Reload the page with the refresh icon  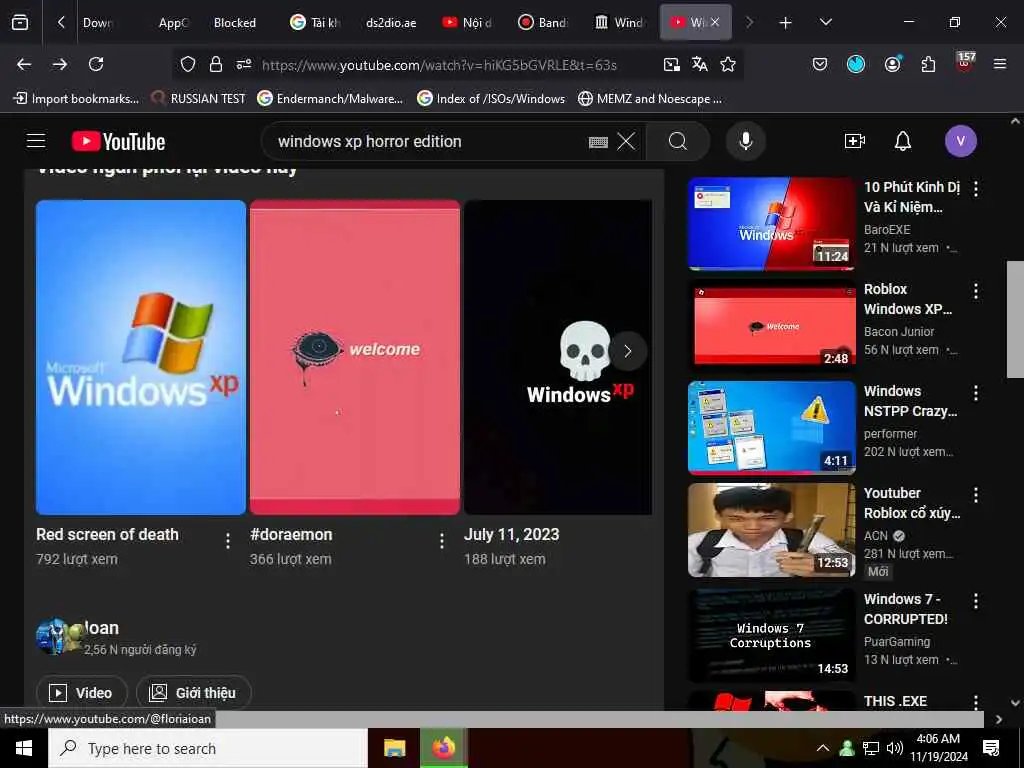tap(96, 64)
